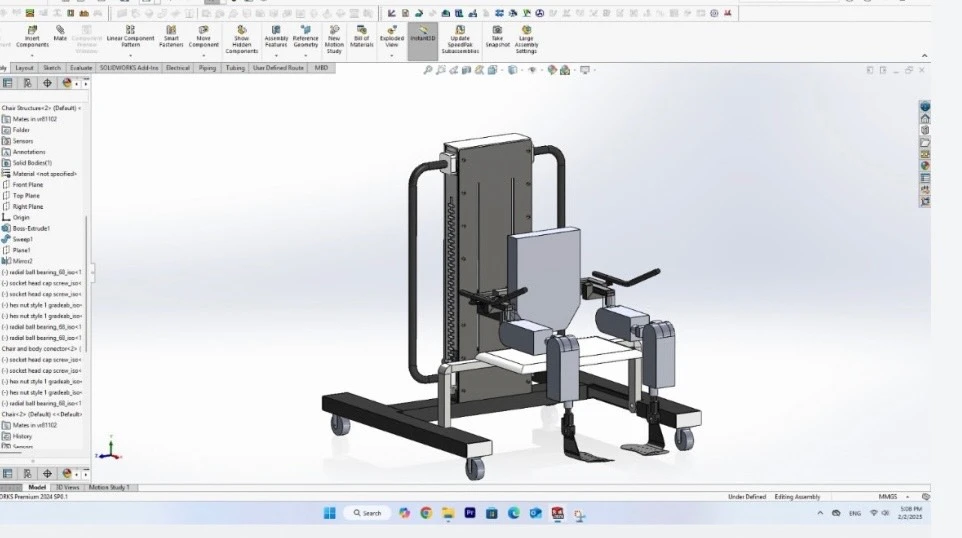Open Bill of Materials
The width and height of the screenshot is (962, 538).
[361, 37]
